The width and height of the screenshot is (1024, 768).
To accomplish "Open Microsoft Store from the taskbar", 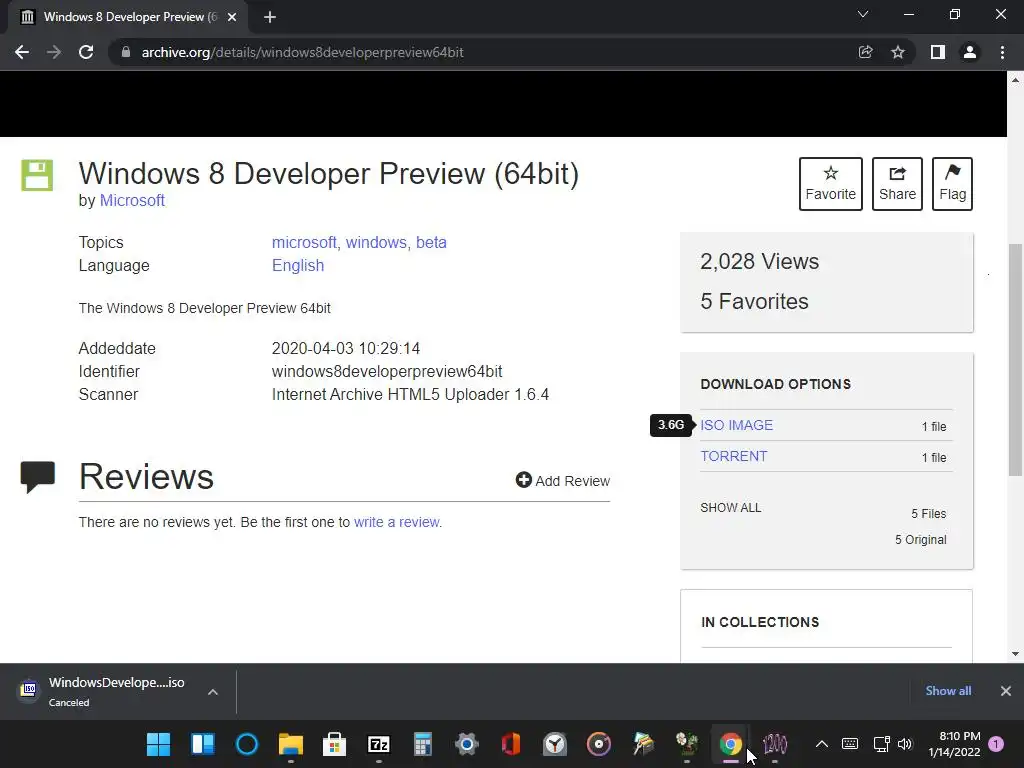I will click(x=334, y=744).
